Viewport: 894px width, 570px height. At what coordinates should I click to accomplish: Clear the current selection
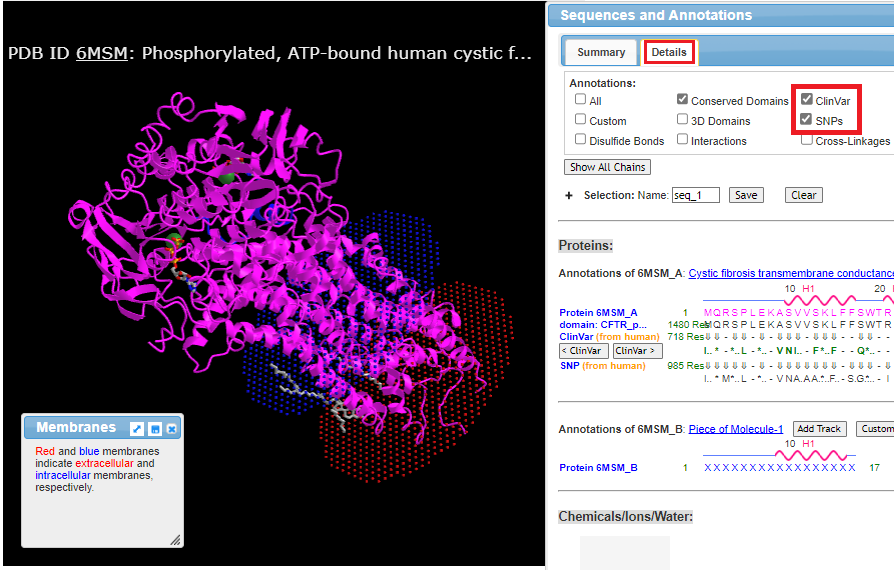(803, 196)
